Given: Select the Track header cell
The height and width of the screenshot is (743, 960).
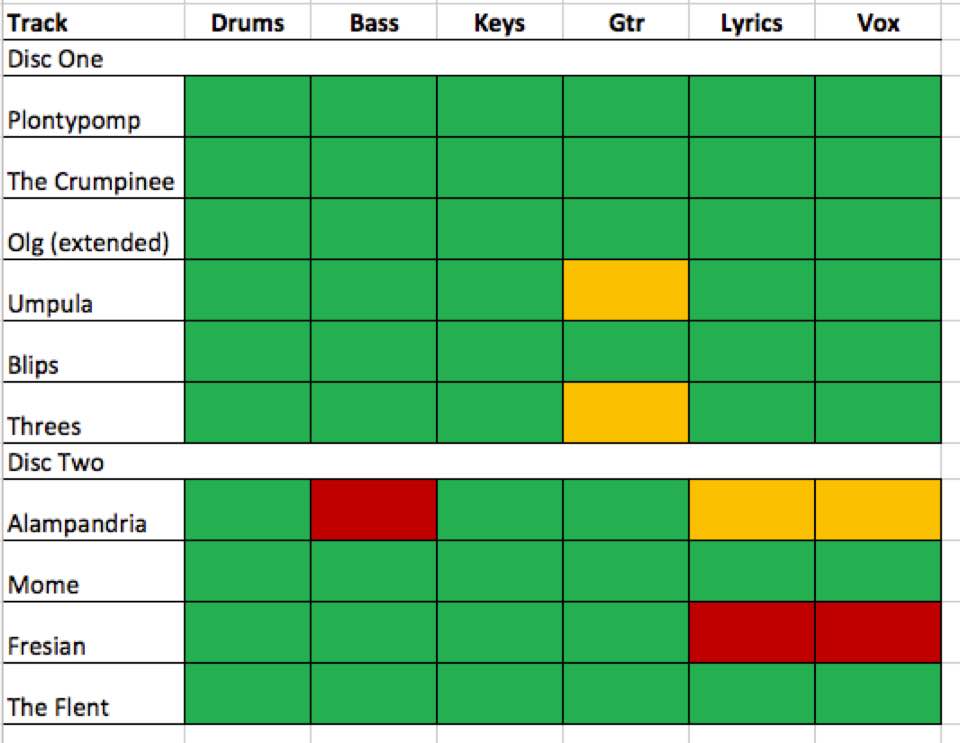Looking at the screenshot, I should pos(94,22).
